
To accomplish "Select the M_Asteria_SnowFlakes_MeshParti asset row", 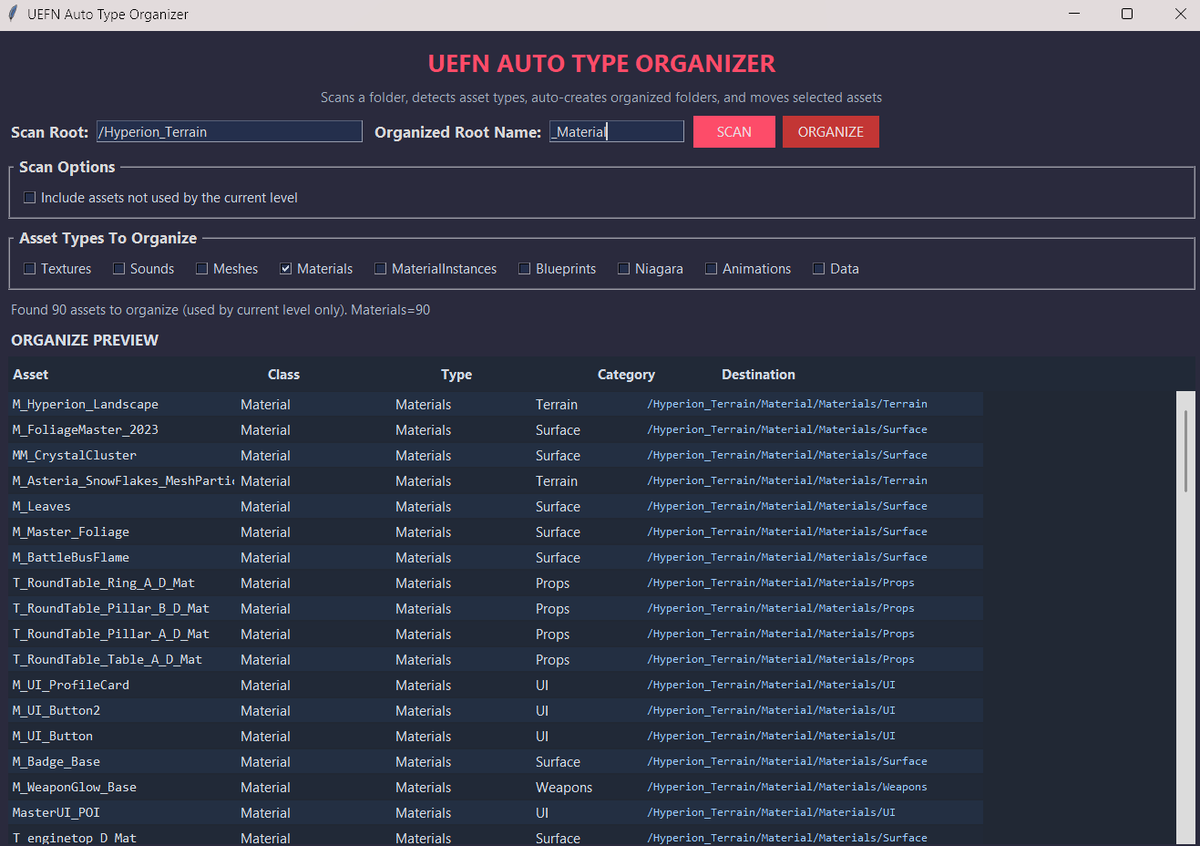I will click(496, 481).
